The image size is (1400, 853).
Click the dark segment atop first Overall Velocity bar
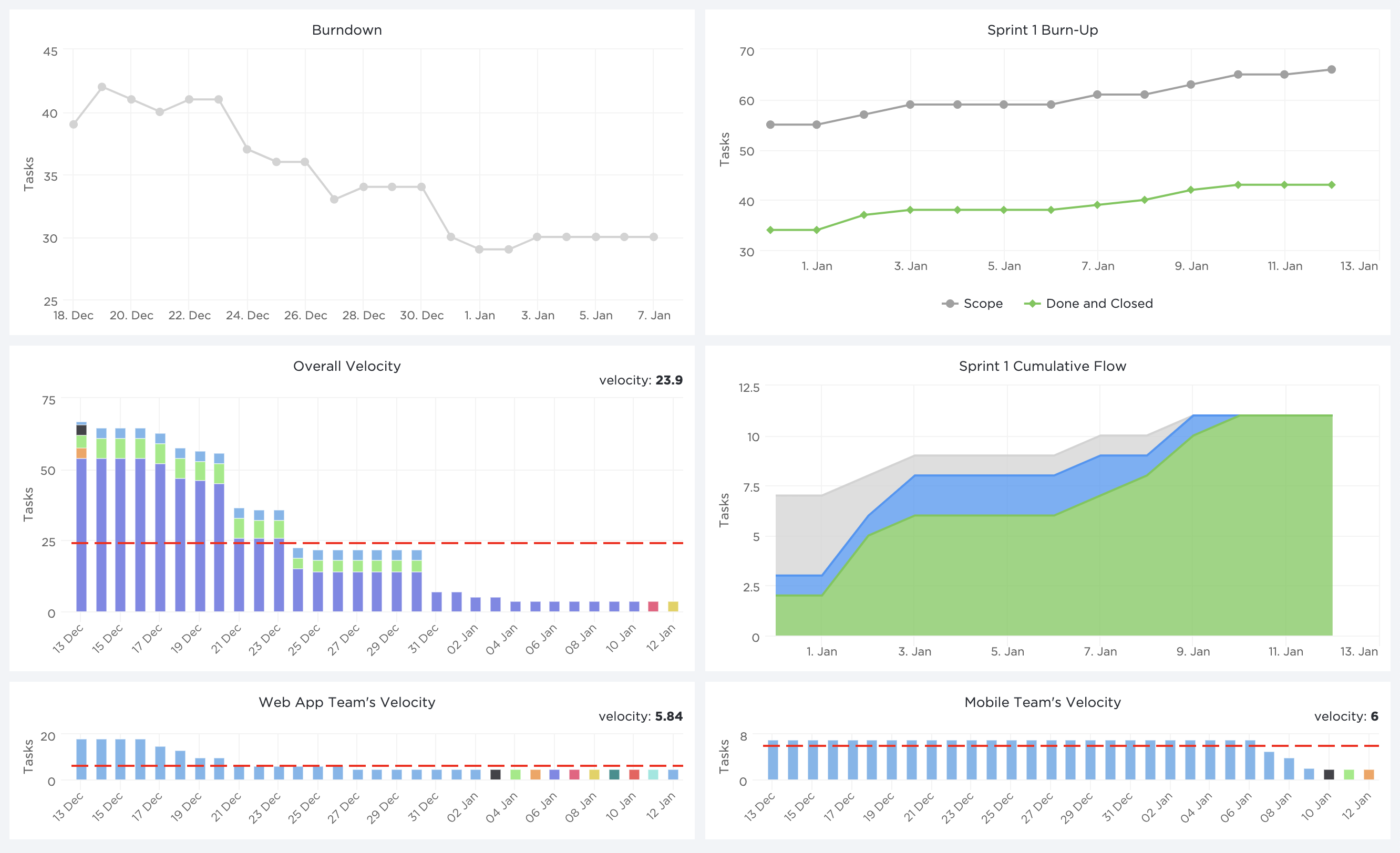pos(81,430)
